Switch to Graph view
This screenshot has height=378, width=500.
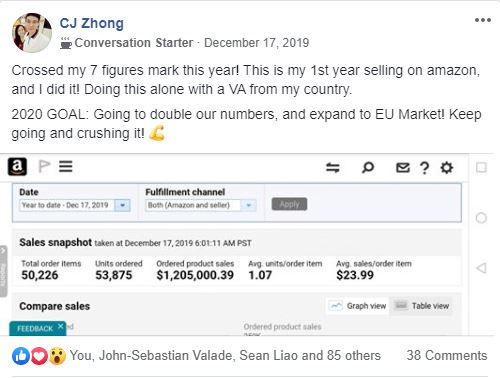coord(357,306)
